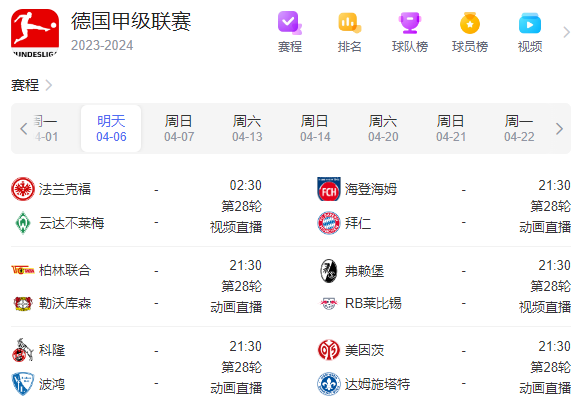580x404 pixels.
Task: Show later dates with right arrow
Action: 559,129
